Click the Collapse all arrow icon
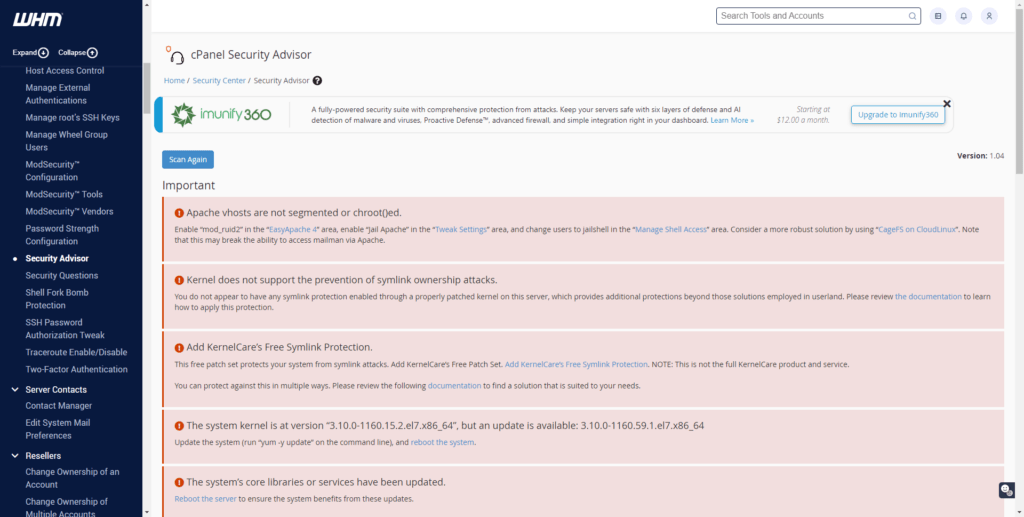The width and height of the screenshot is (1024, 517). (92, 53)
